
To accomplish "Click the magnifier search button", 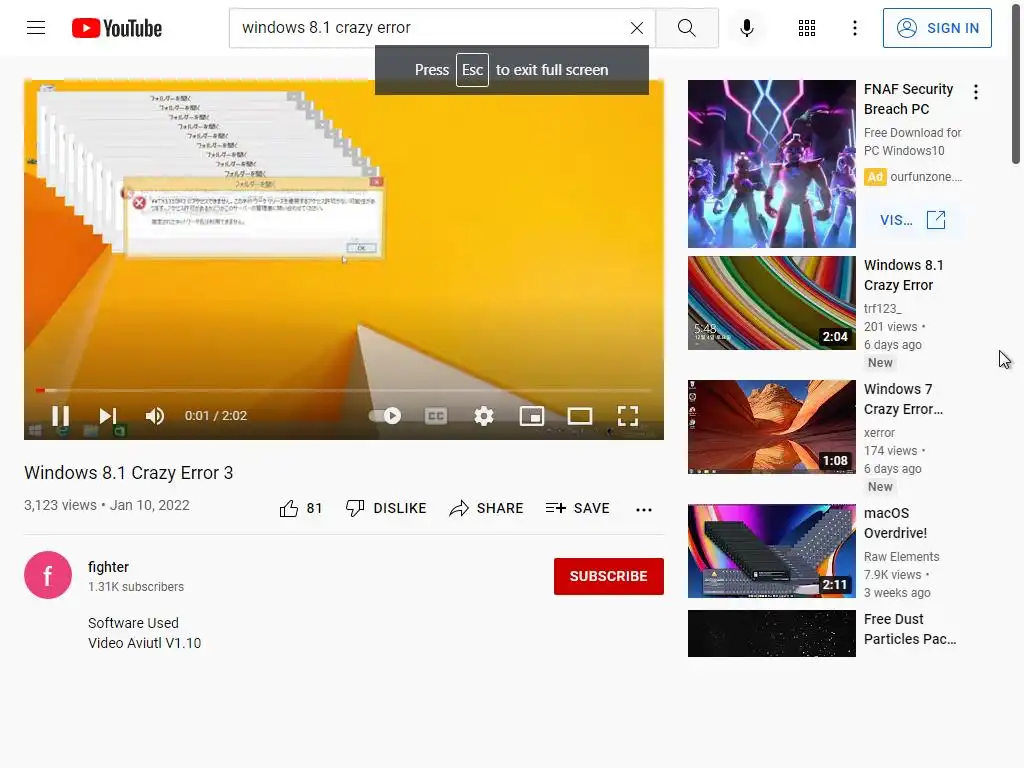I will click(686, 28).
